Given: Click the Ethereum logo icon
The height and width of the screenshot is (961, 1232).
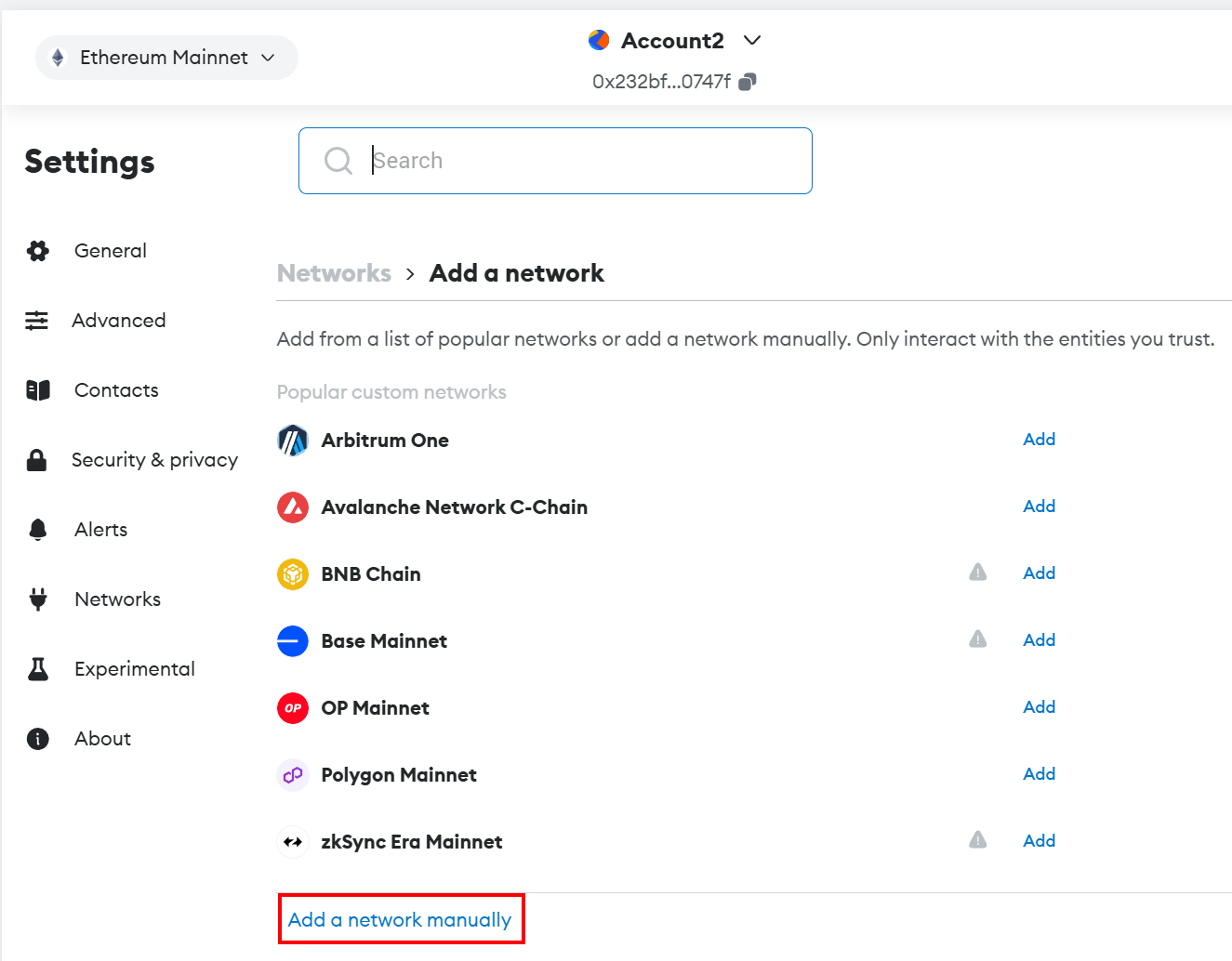Looking at the screenshot, I should point(59,58).
